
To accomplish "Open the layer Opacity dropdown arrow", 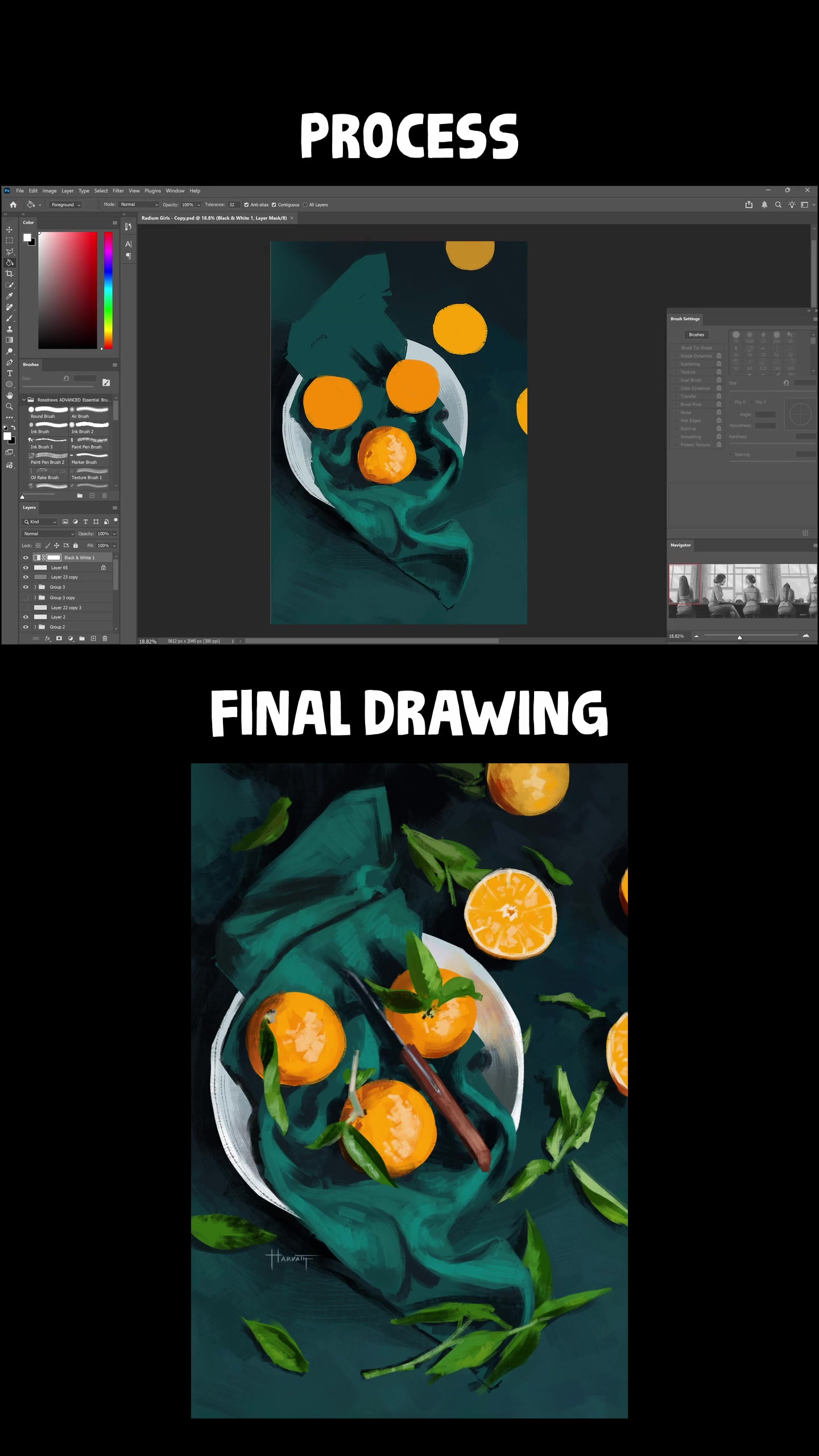I will click(x=114, y=533).
